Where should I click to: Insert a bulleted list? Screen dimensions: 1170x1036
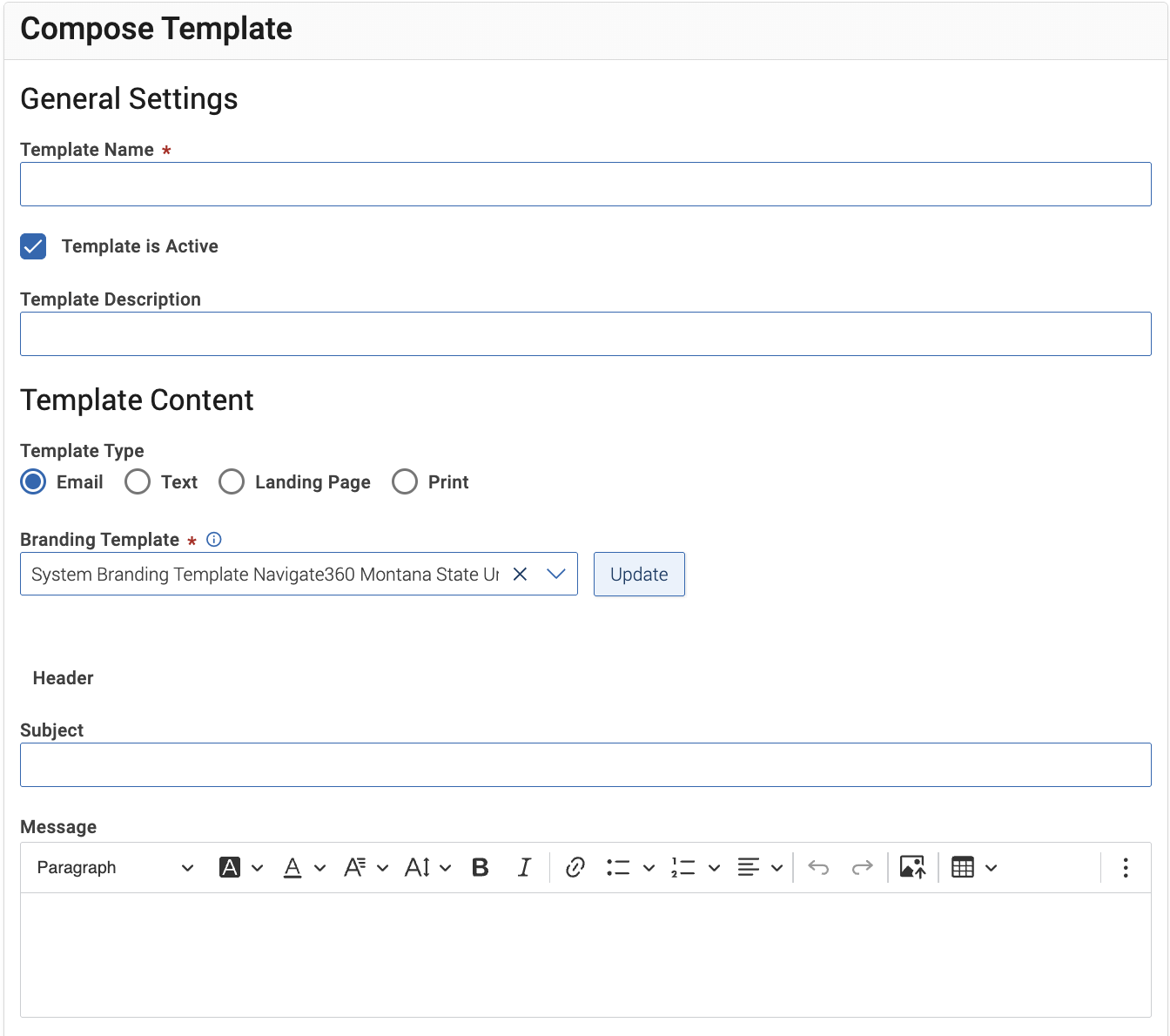pyautogui.click(x=618, y=867)
